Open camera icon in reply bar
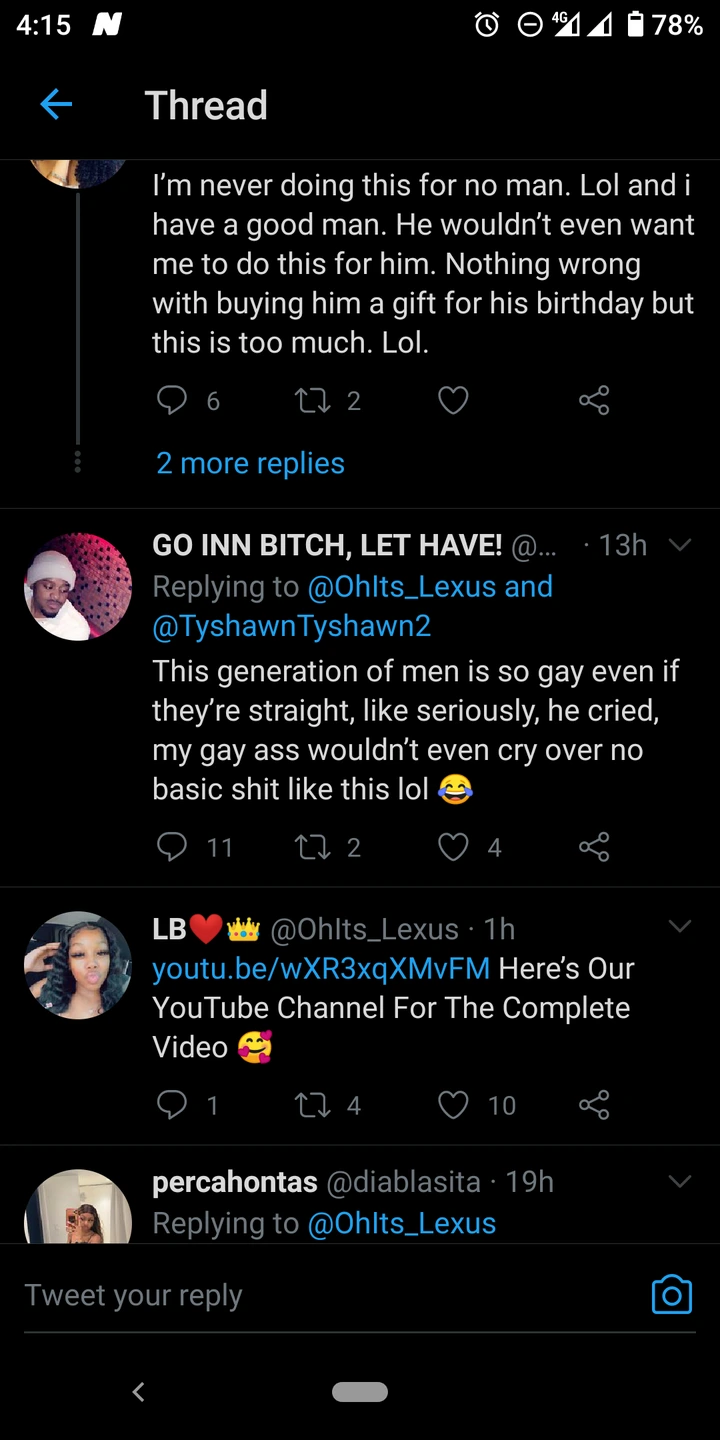The height and width of the screenshot is (1440, 720). click(x=671, y=1294)
